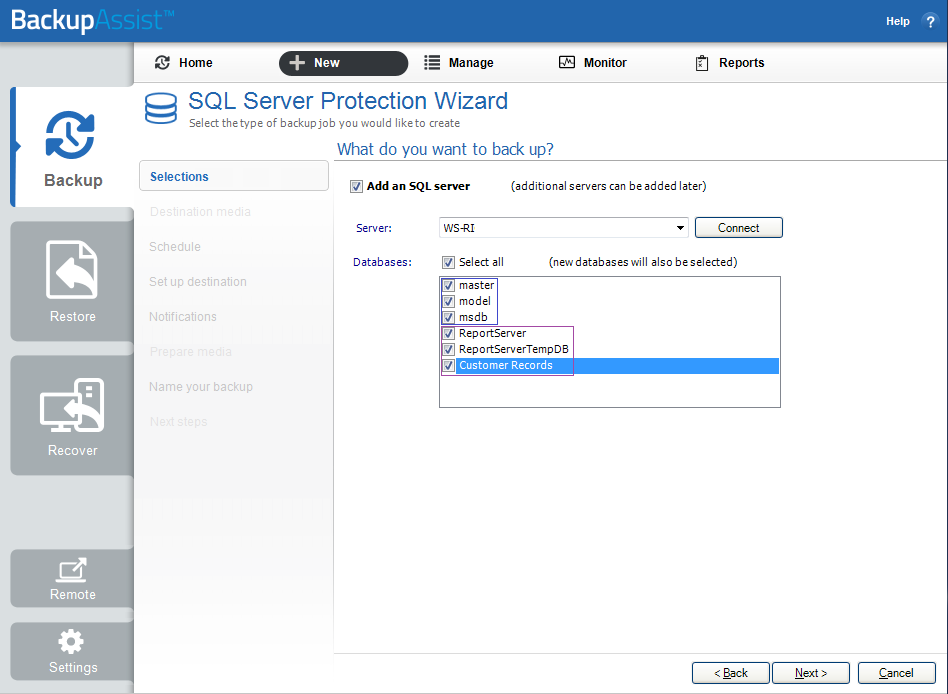948x694 pixels.
Task: Click the Destination media step
Action: pyautogui.click(x=200, y=212)
